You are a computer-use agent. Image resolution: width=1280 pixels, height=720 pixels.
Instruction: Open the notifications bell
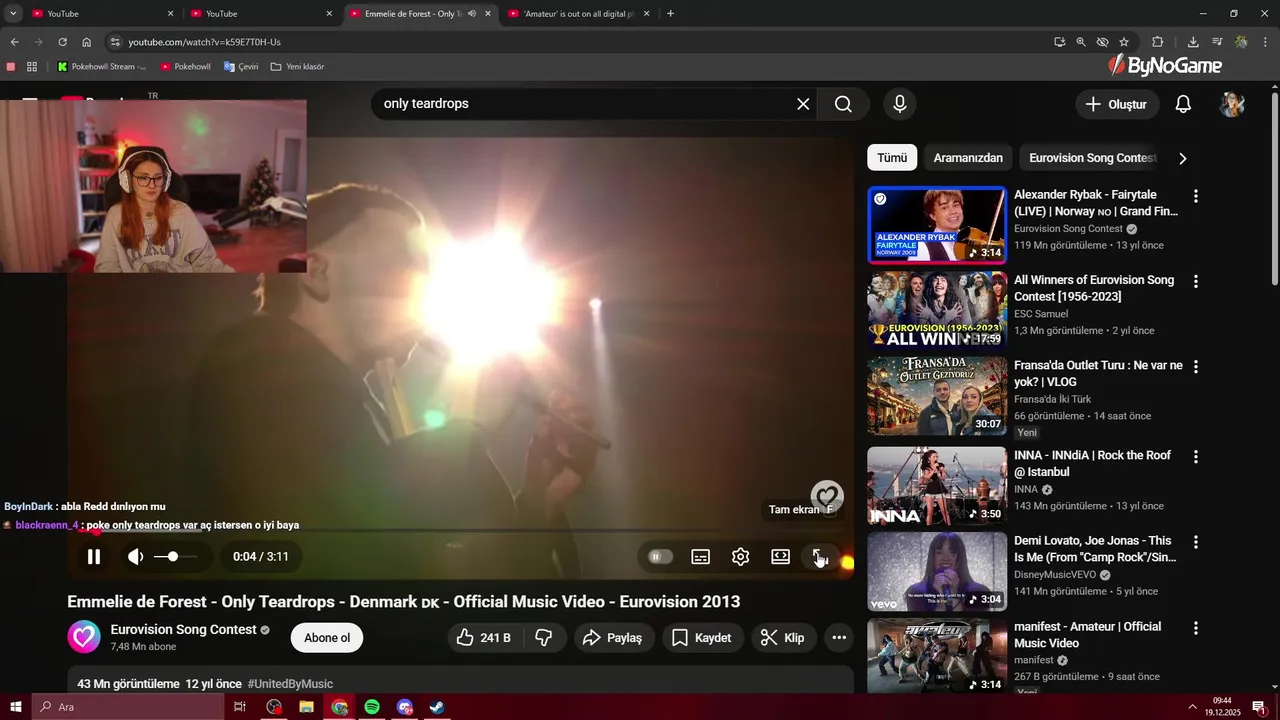[x=1183, y=104]
